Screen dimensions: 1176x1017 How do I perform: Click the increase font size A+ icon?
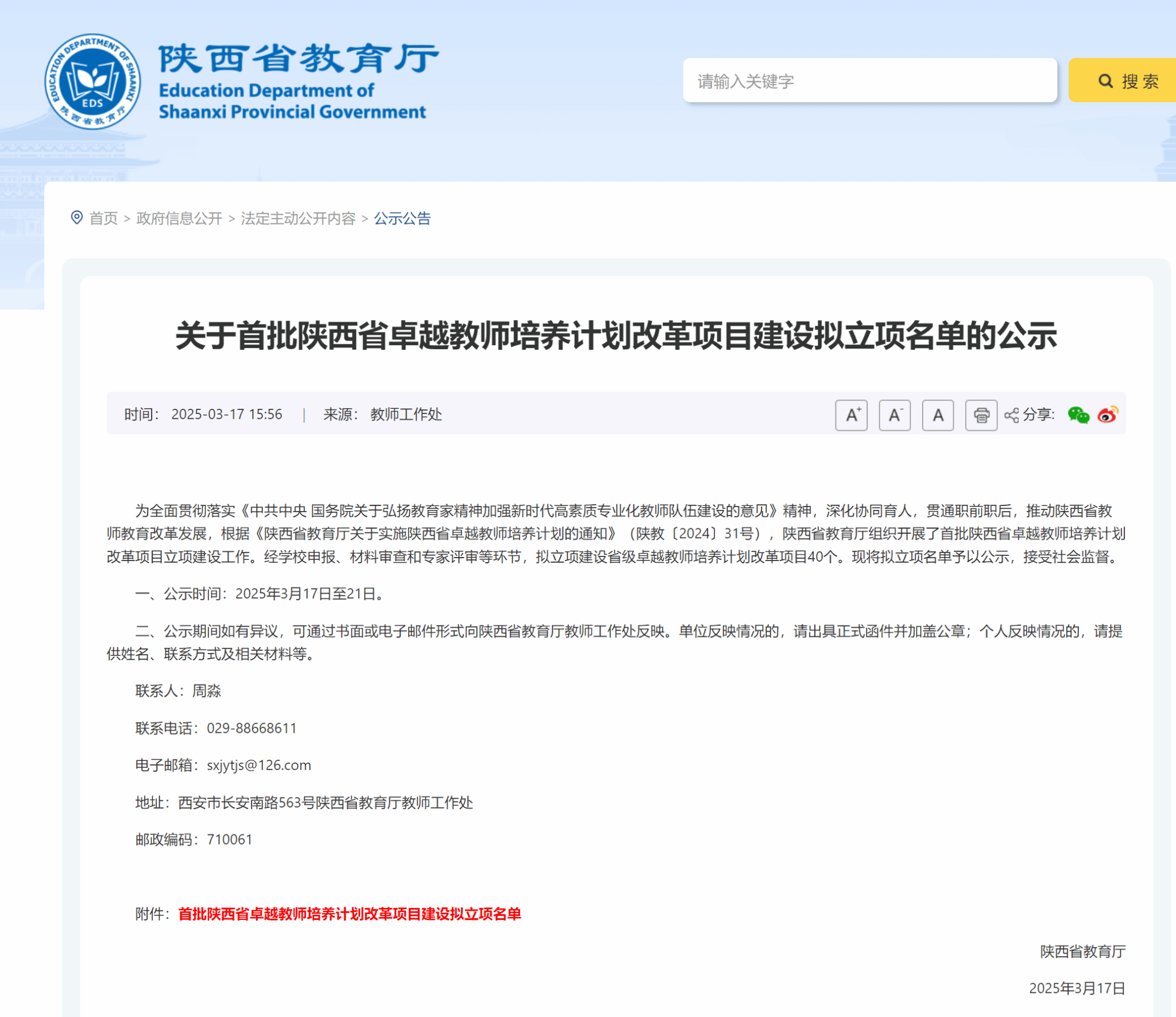click(851, 415)
